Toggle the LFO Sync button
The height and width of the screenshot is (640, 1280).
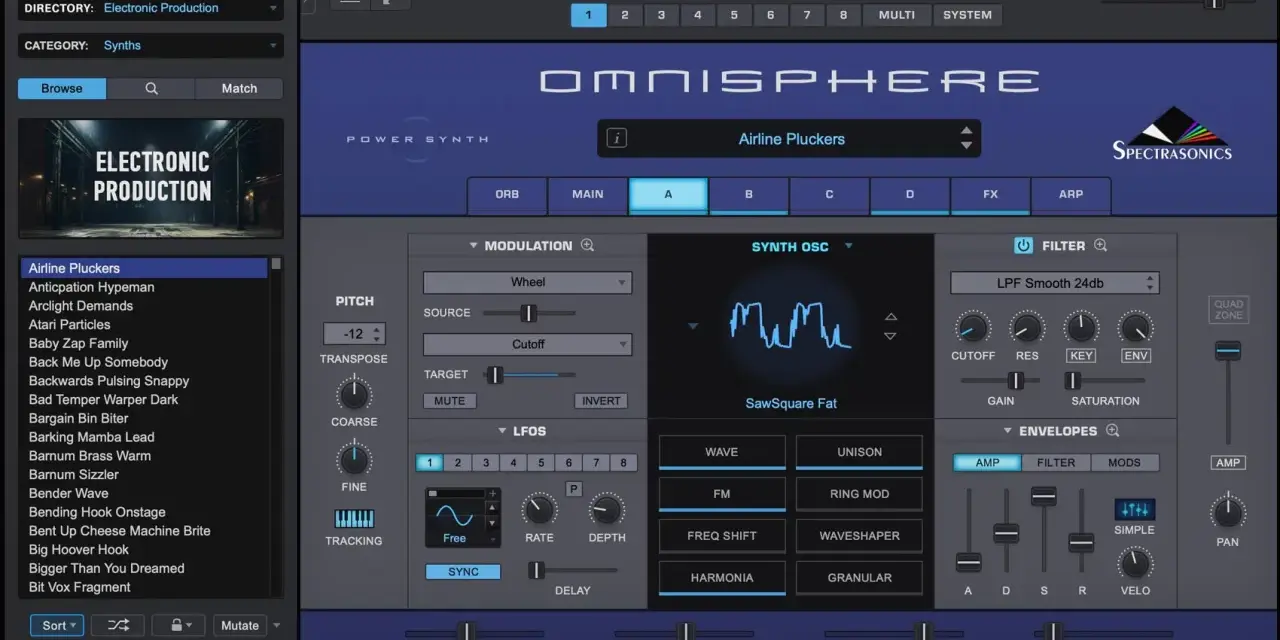[x=463, y=572]
